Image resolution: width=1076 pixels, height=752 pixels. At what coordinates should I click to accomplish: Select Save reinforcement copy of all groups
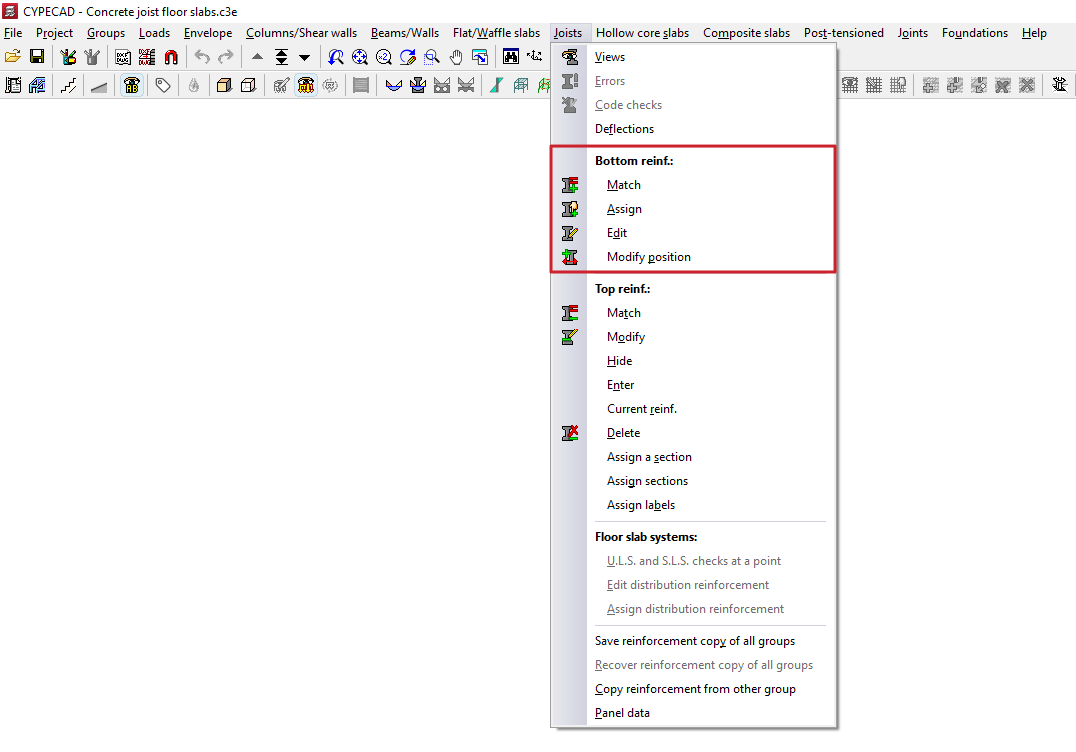pyautogui.click(x=693, y=641)
